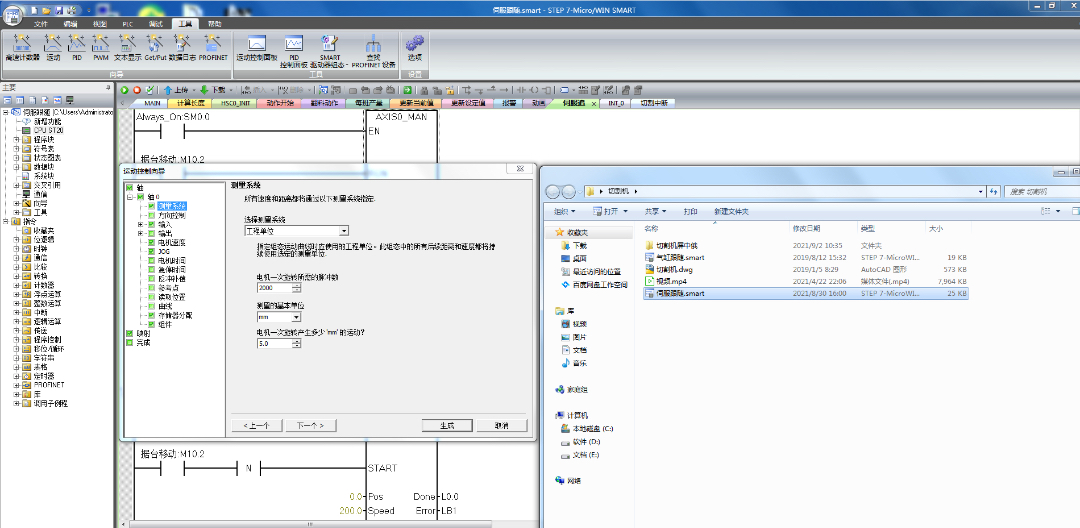
Task: Expand the 定时器 instruction folder
Action: point(17,377)
